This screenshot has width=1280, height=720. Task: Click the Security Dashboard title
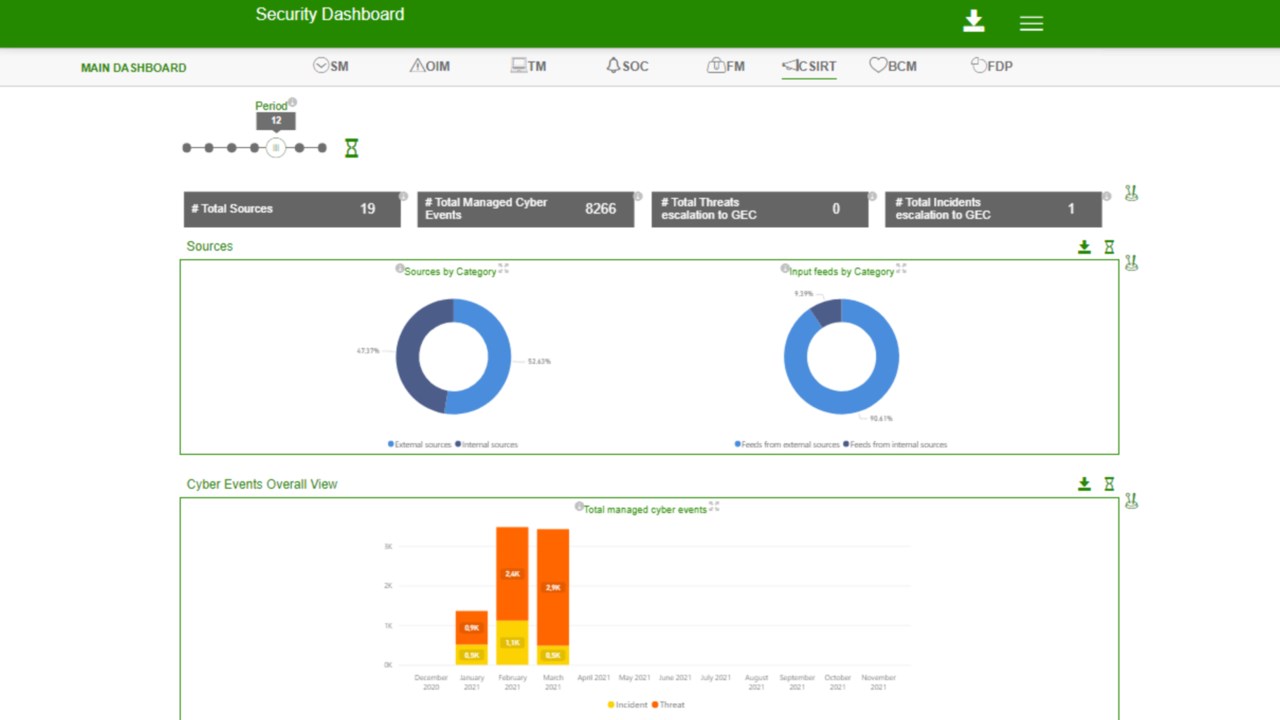(x=330, y=14)
